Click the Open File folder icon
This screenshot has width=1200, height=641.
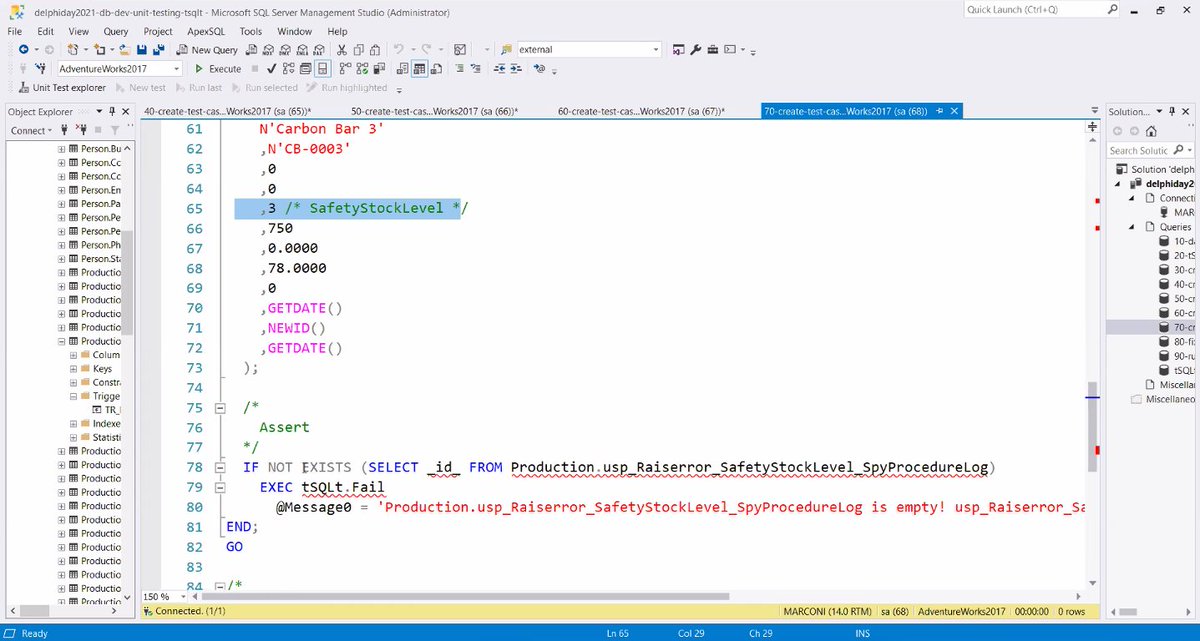click(124, 49)
